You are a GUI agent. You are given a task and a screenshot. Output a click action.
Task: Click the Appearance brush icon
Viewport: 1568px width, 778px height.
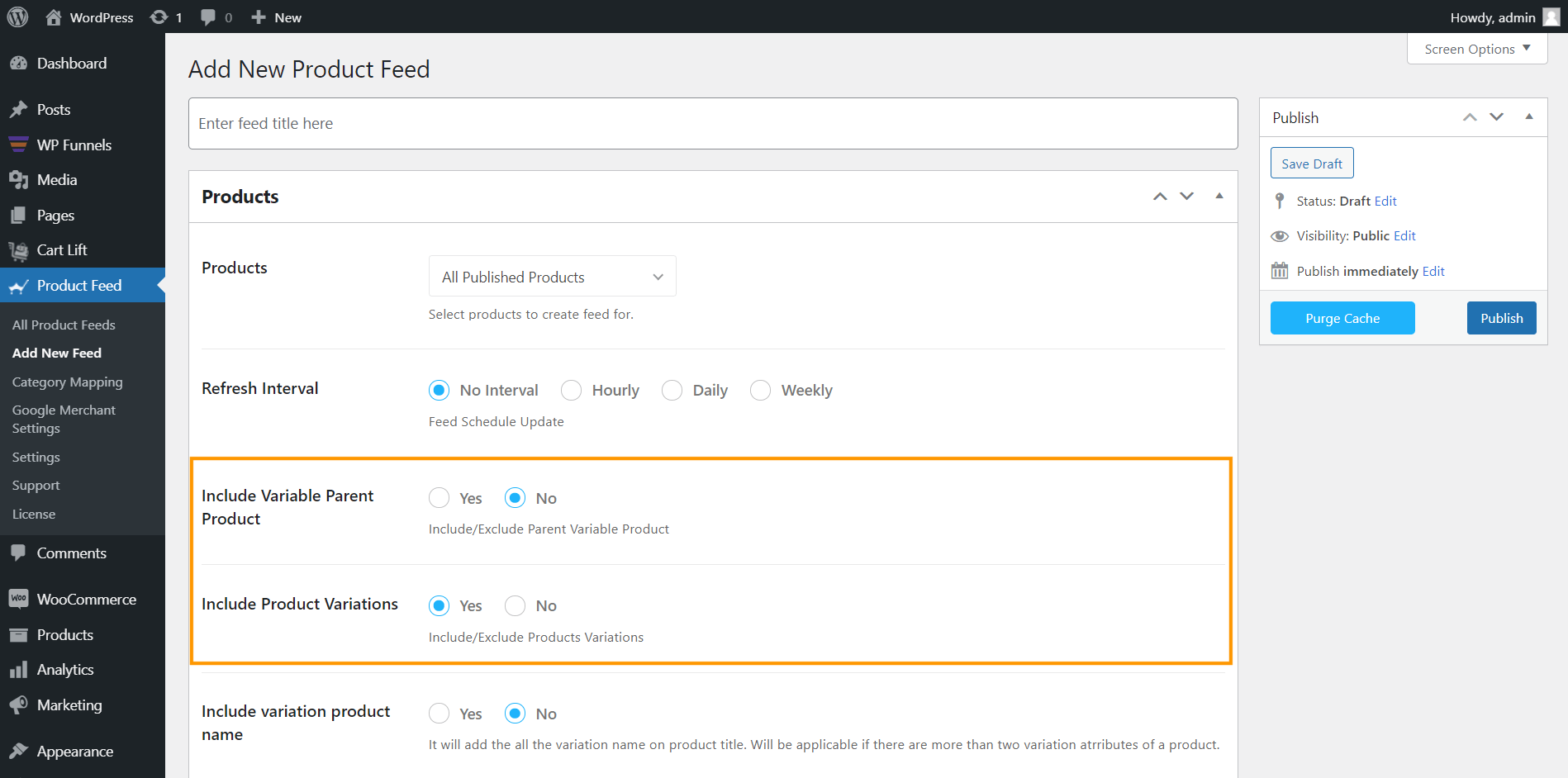(19, 752)
